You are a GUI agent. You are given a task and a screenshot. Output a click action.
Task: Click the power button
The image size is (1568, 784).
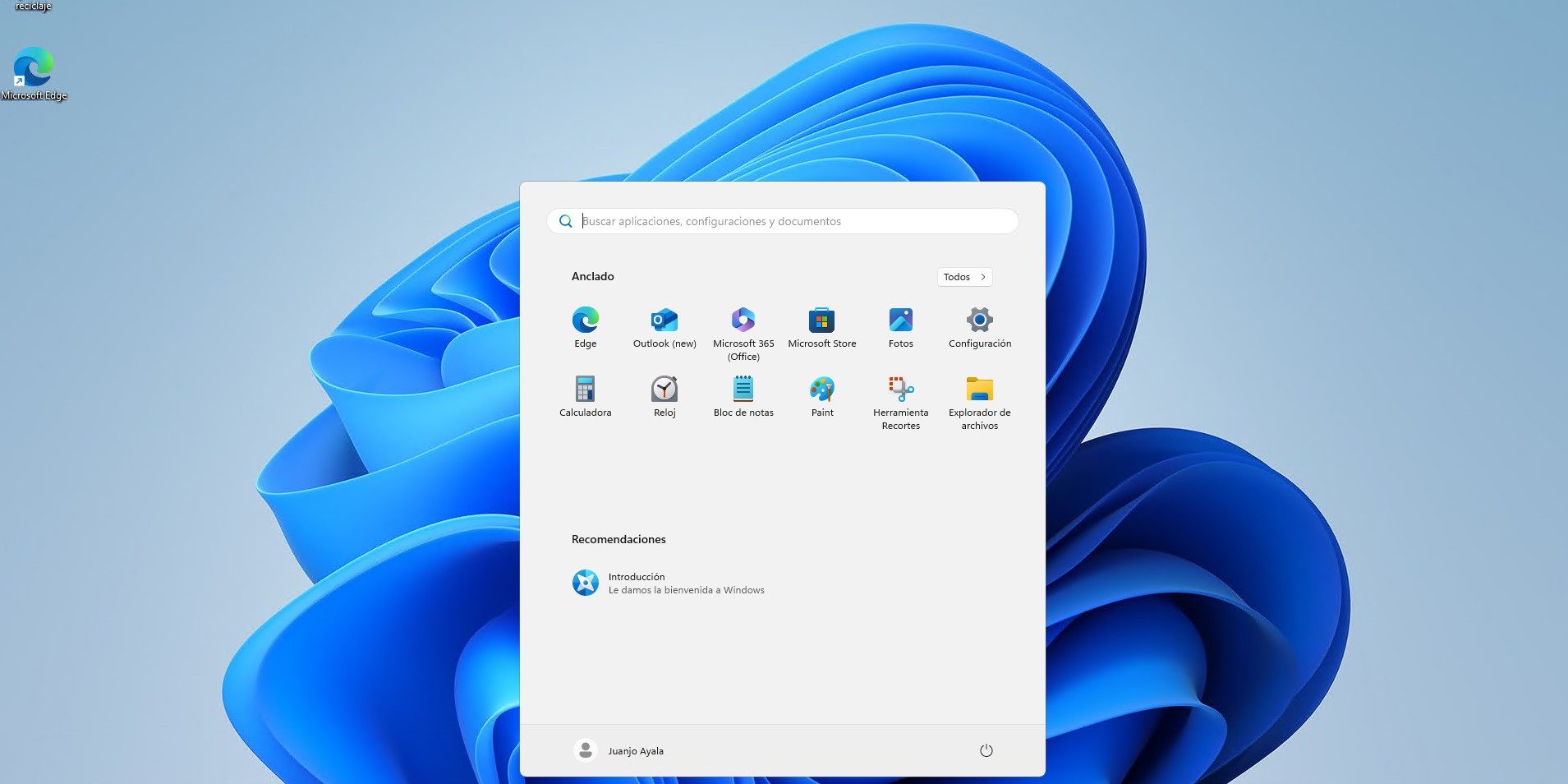[x=986, y=750]
